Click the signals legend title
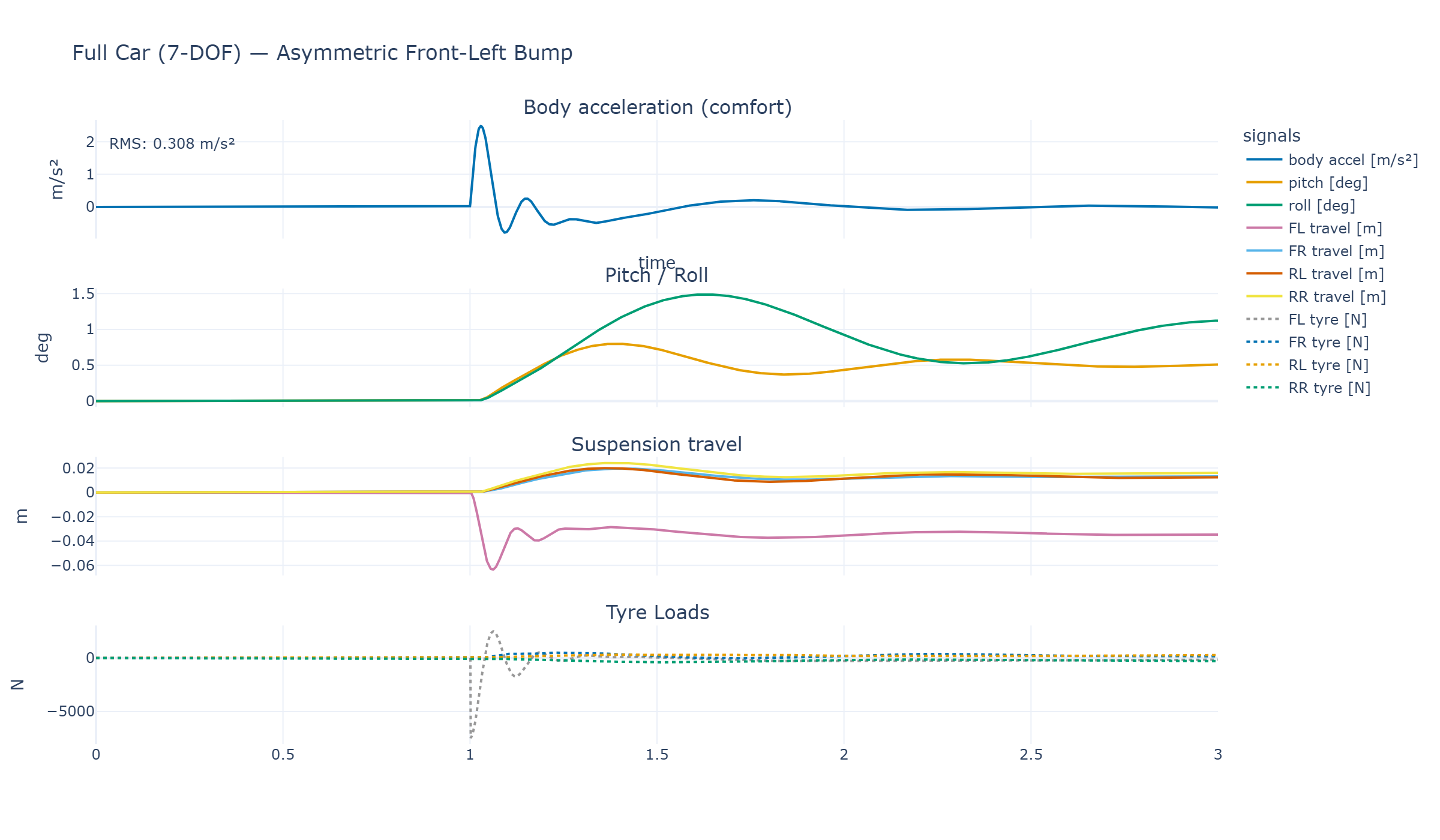 click(1271, 136)
